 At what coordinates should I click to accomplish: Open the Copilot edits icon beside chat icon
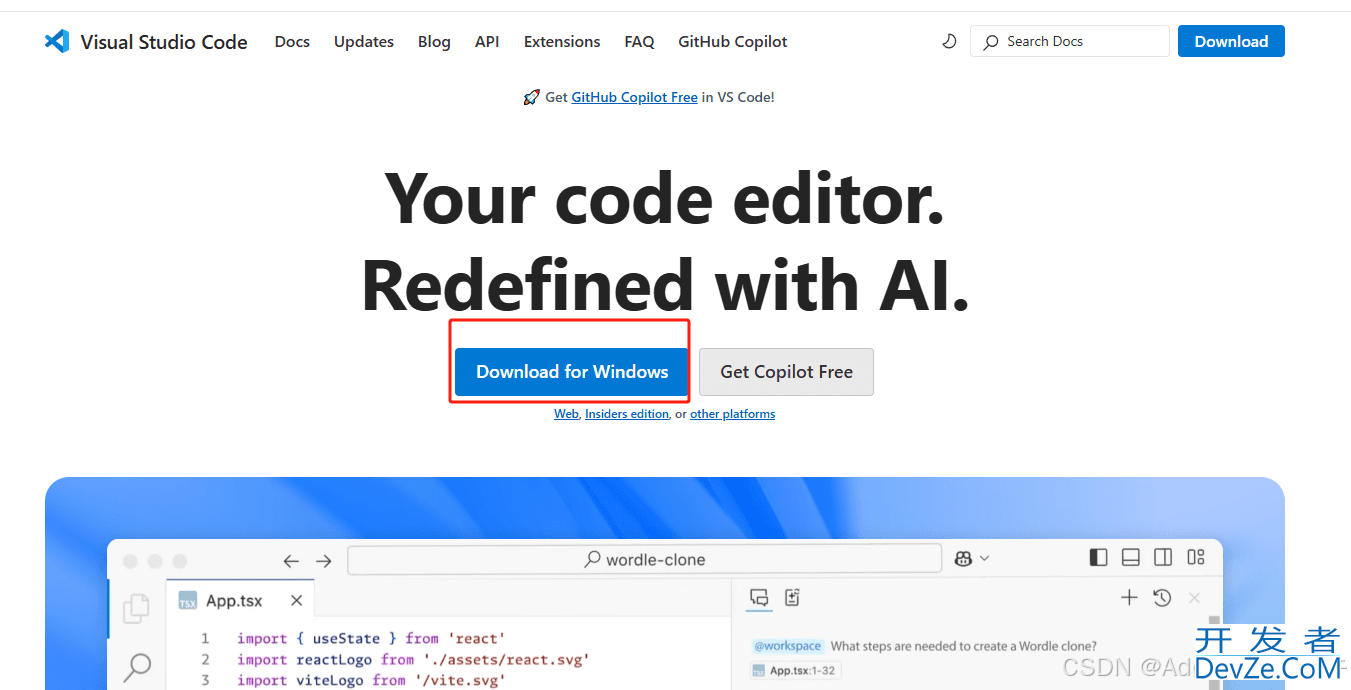(792, 598)
